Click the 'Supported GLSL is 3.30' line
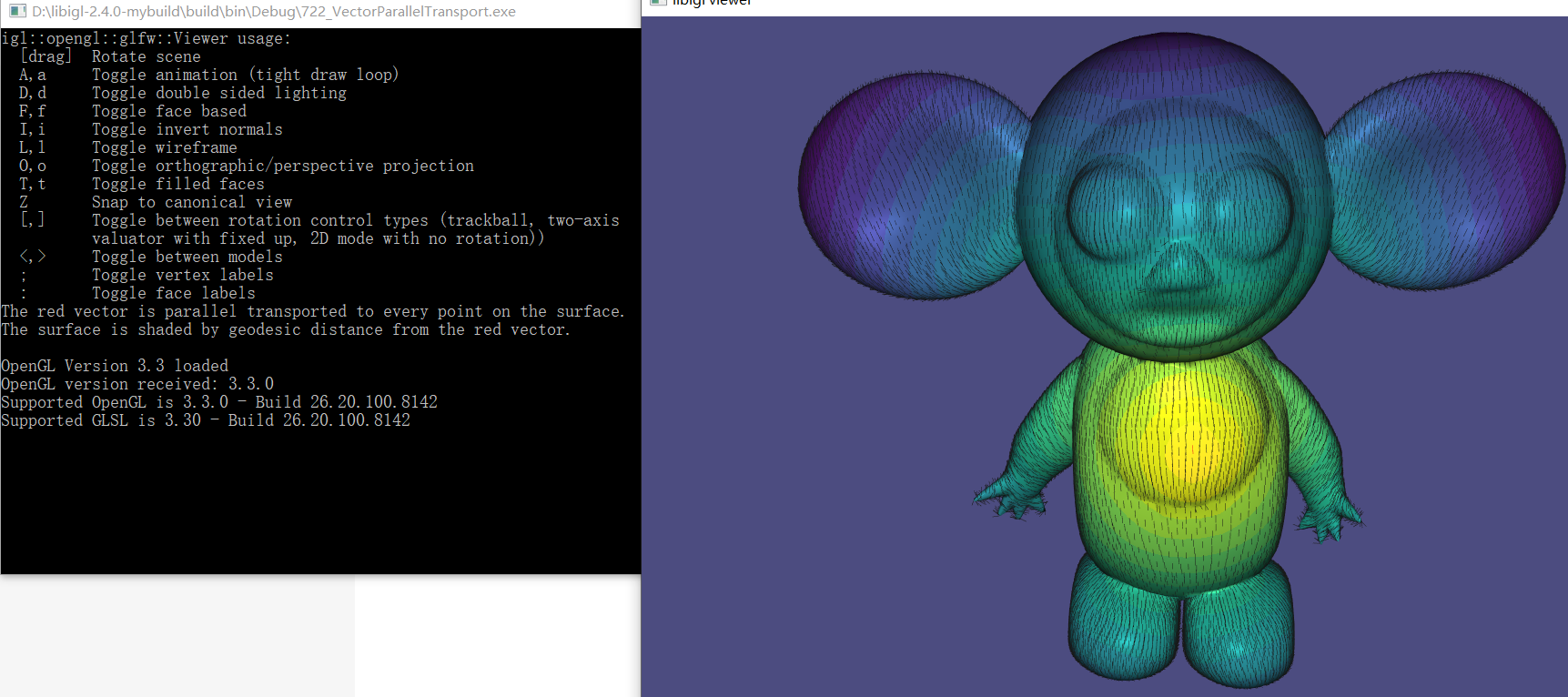 coord(206,420)
